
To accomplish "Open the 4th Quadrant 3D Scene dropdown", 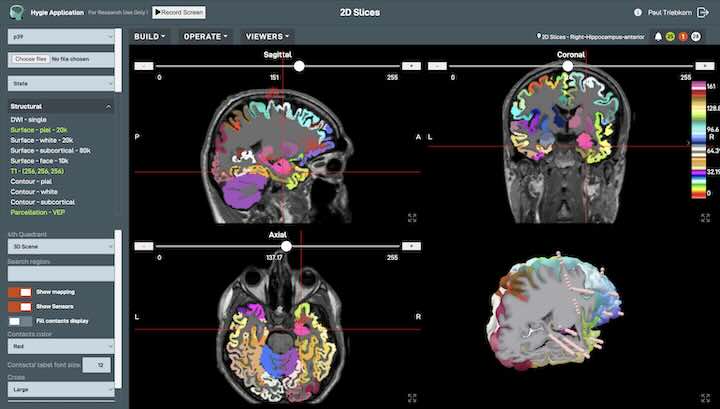I will tap(61, 245).
